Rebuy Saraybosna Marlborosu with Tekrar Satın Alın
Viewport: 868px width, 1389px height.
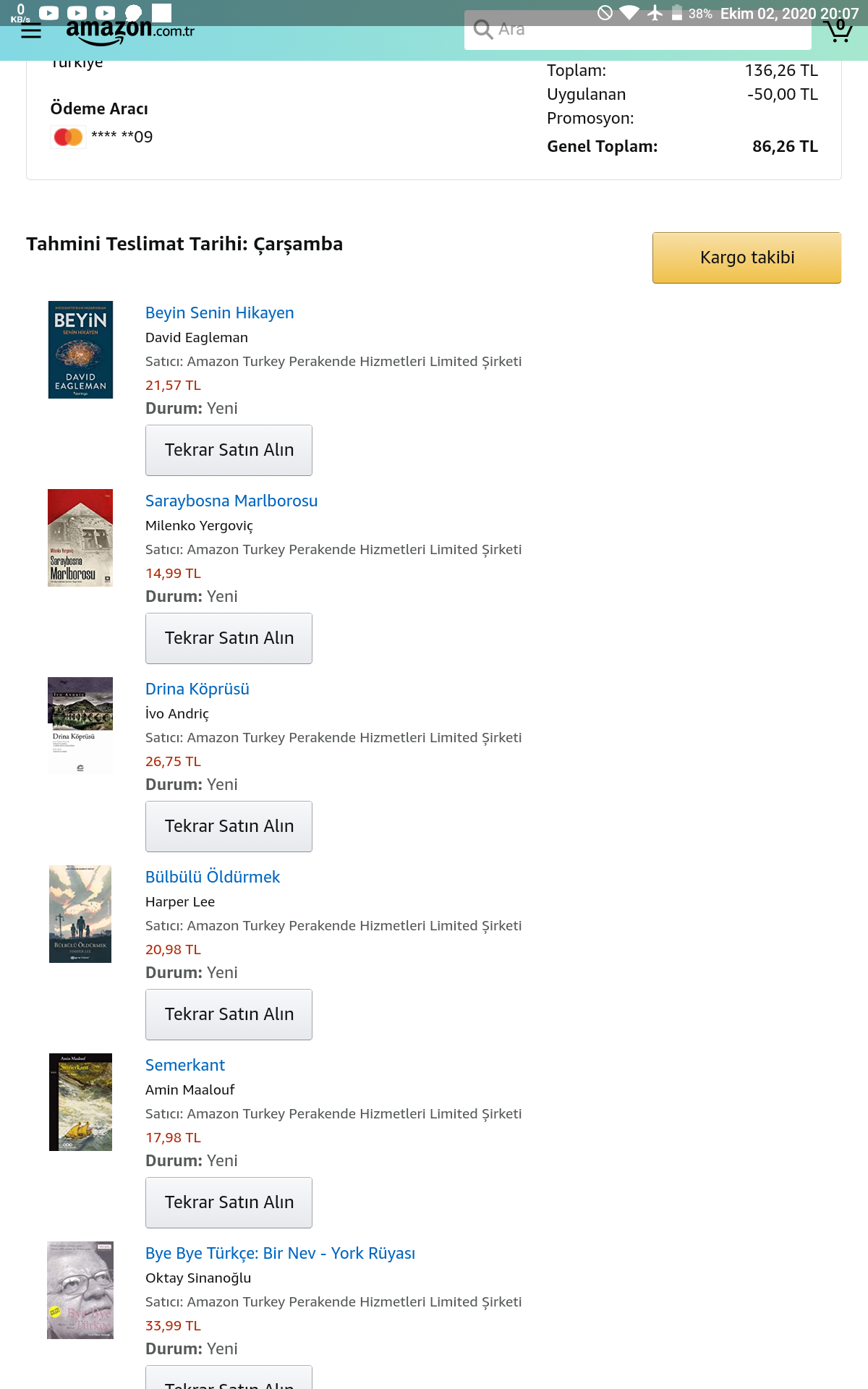pyautogui.click(x=229, y=638)
